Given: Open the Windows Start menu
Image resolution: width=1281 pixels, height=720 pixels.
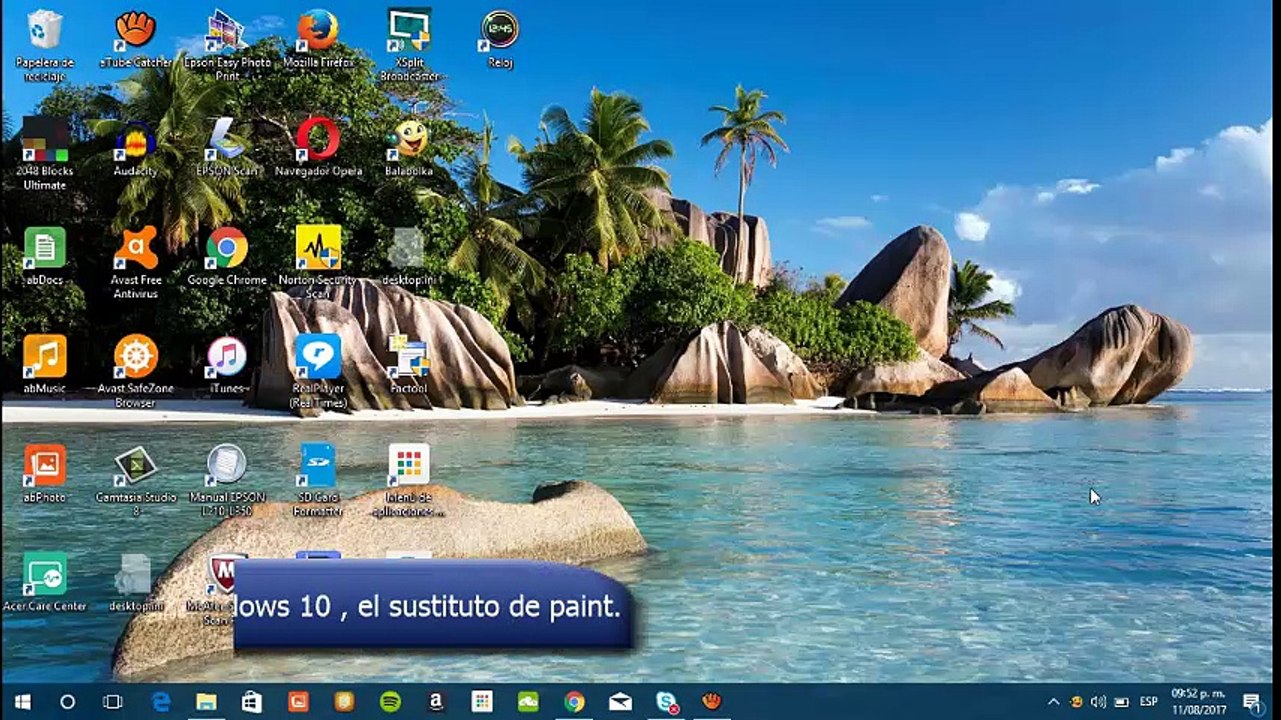Looking at the screenshot, I should point(22,702).
